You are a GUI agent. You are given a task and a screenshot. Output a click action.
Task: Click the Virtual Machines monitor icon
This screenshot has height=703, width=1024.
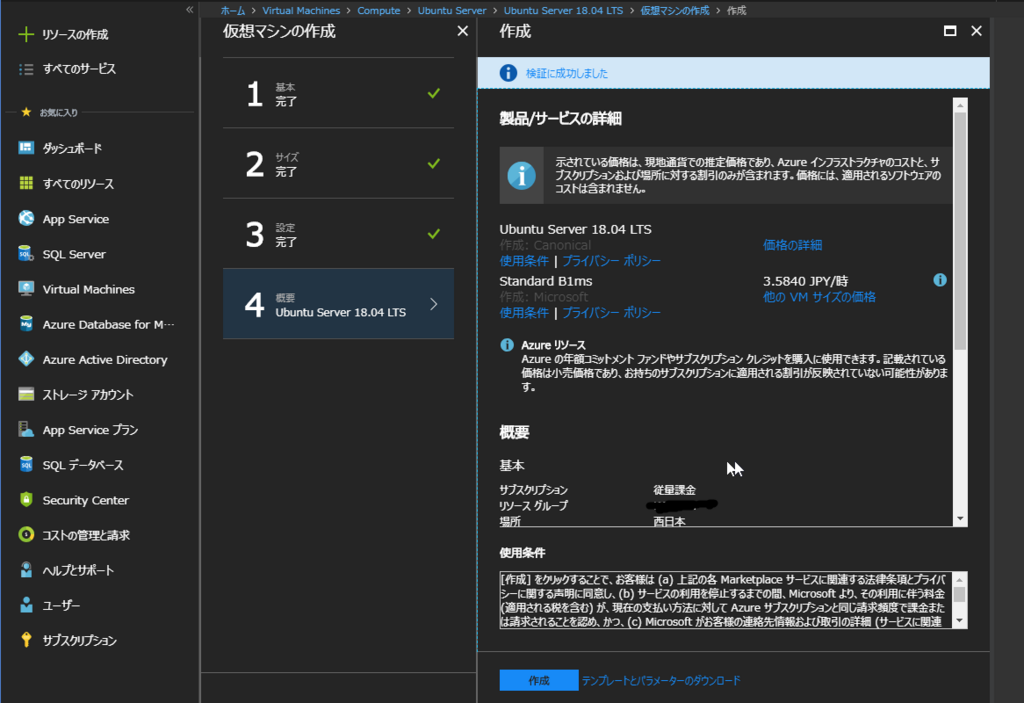click(x=25, y=289)
